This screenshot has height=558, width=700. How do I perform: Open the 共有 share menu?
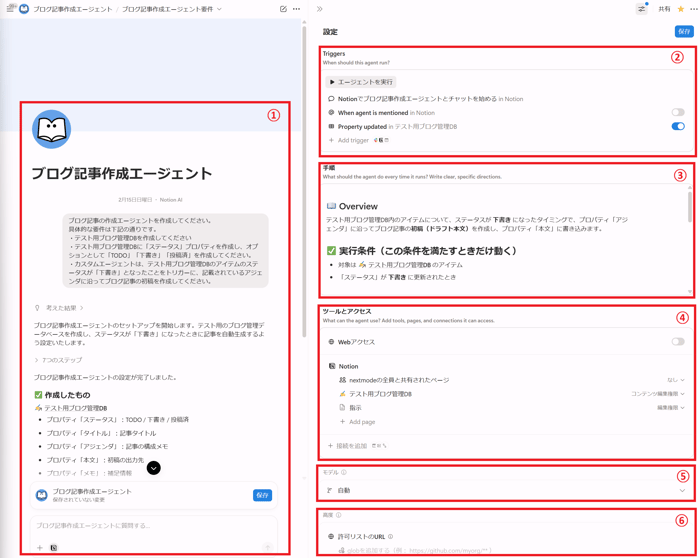pos(664,9)
